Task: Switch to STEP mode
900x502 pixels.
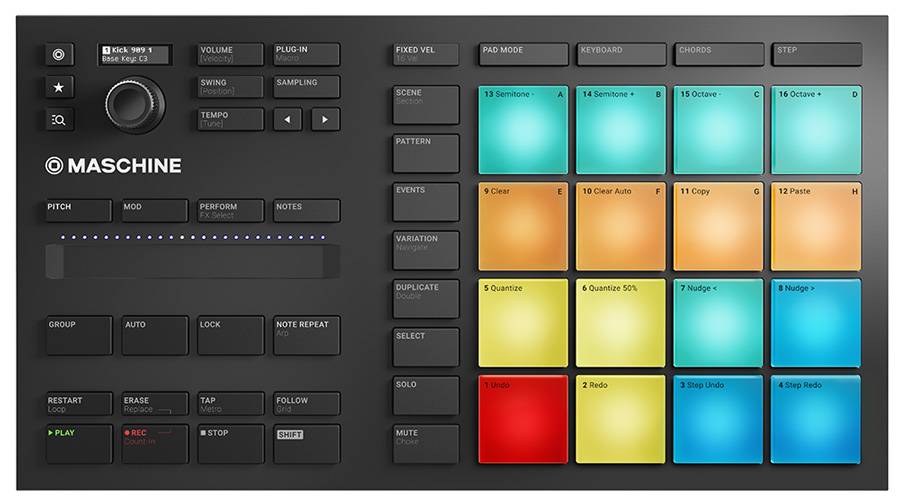Action: [x=817, y=55]
